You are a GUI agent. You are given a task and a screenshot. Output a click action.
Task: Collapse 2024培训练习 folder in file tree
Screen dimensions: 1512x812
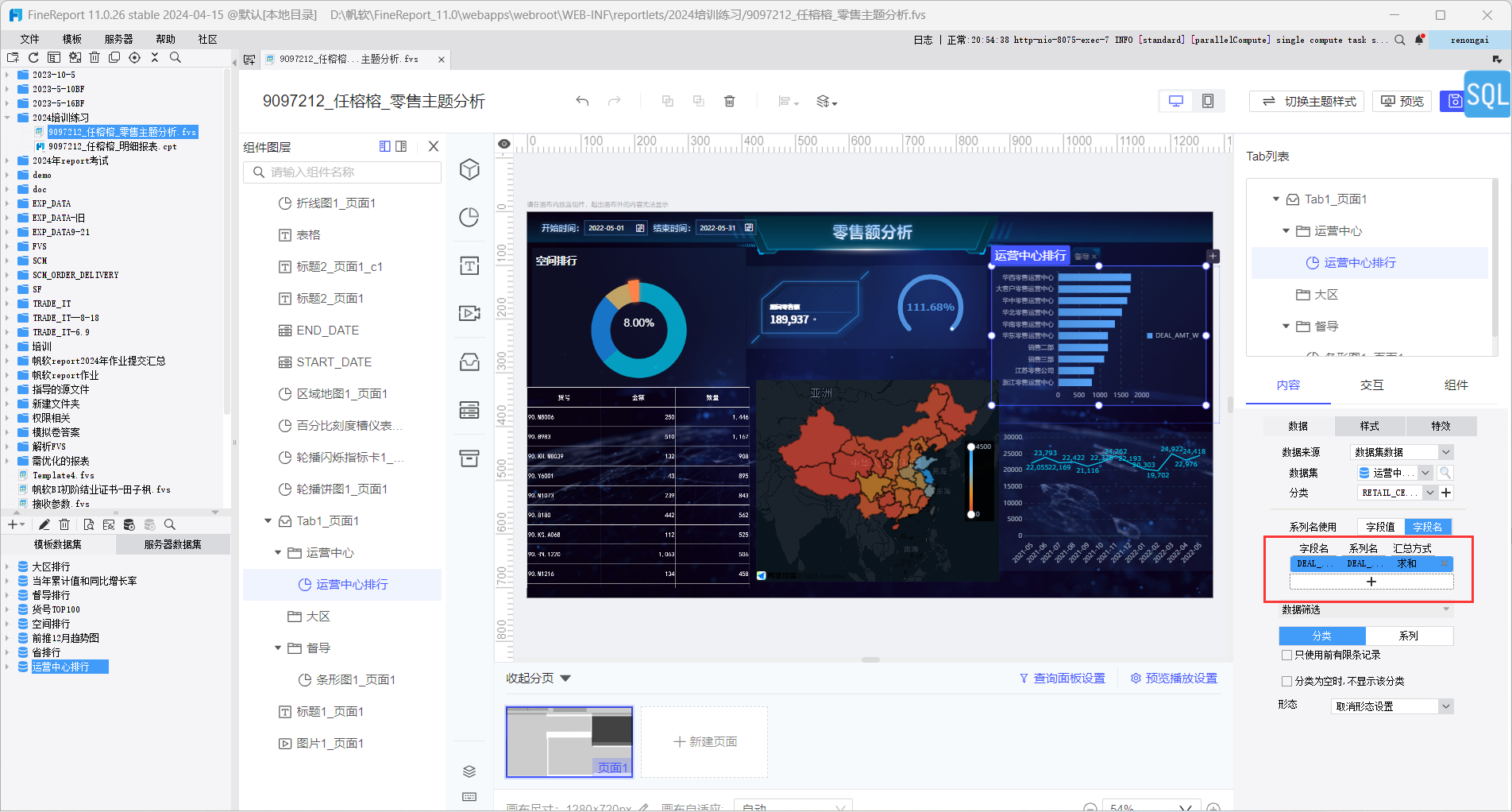click(7, 118)
